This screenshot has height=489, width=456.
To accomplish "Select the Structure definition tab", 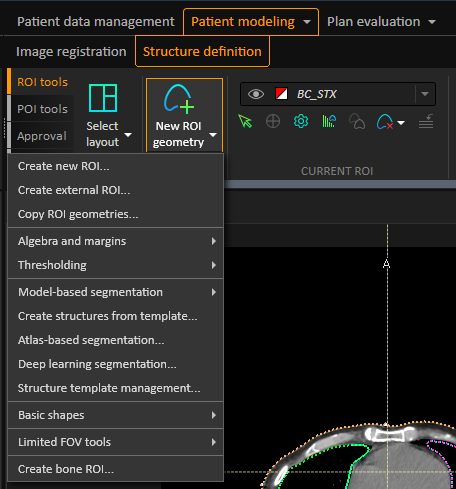I will (202, 52).
